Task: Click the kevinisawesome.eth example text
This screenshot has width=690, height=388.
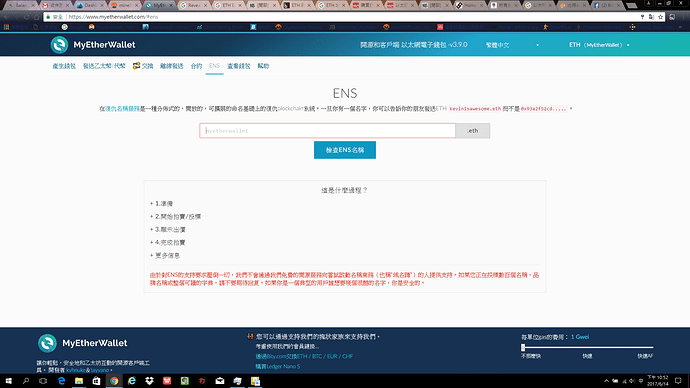Action: coord(475,109)
